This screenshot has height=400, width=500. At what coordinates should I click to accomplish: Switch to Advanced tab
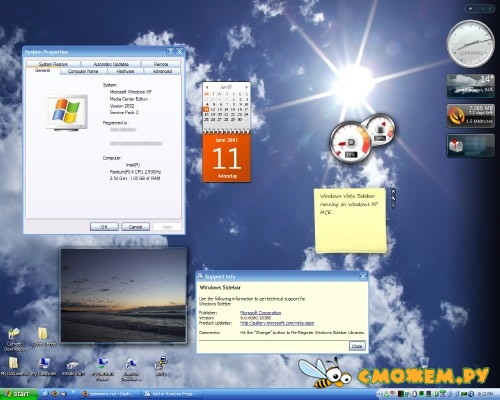(x=162, y=71)
